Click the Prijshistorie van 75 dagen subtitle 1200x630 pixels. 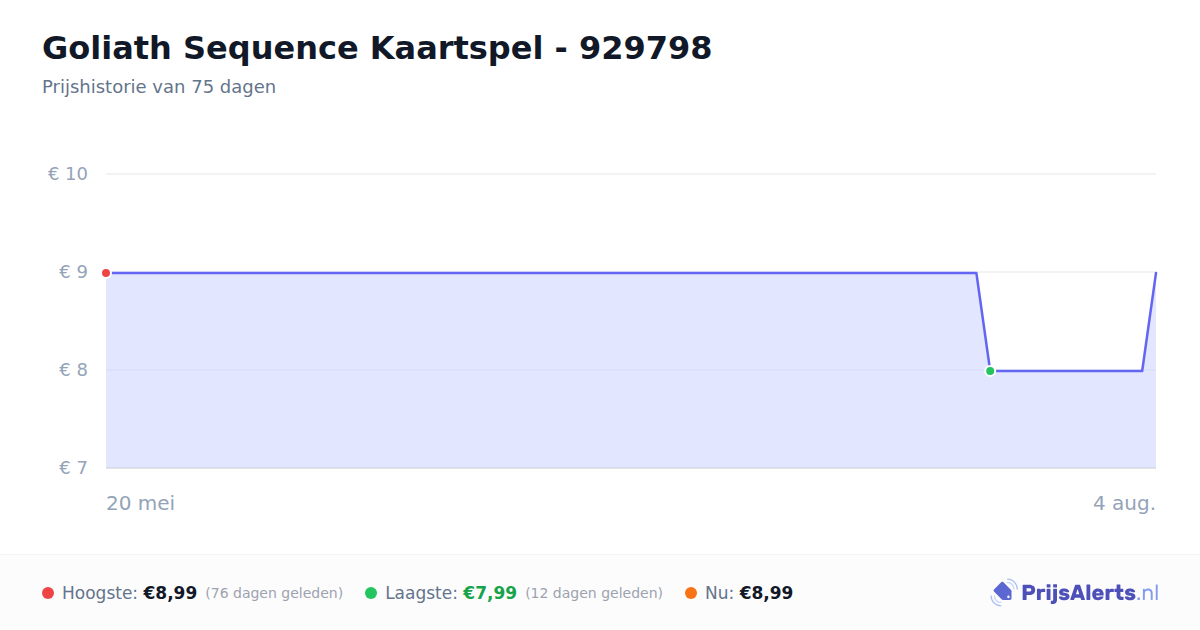pos(159,87)
